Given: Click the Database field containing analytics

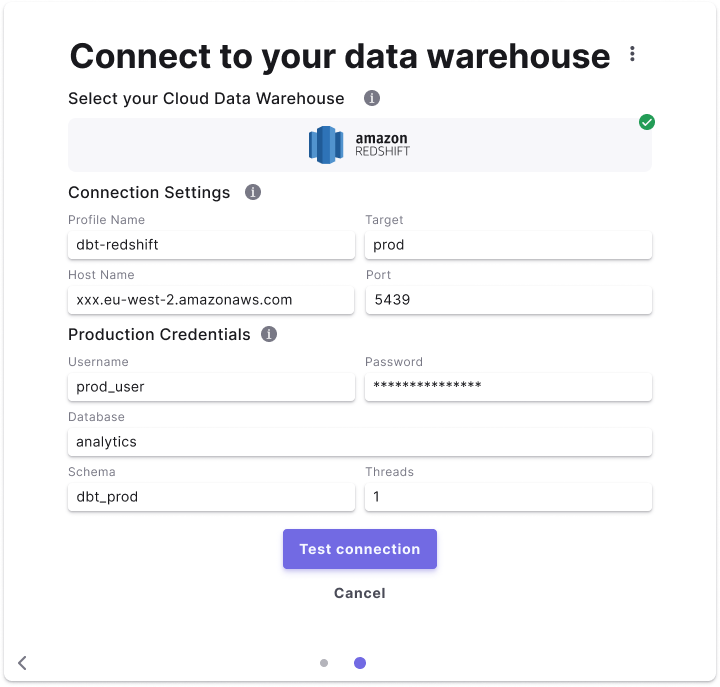Looking at the screenshot, I should pos(359,442).
